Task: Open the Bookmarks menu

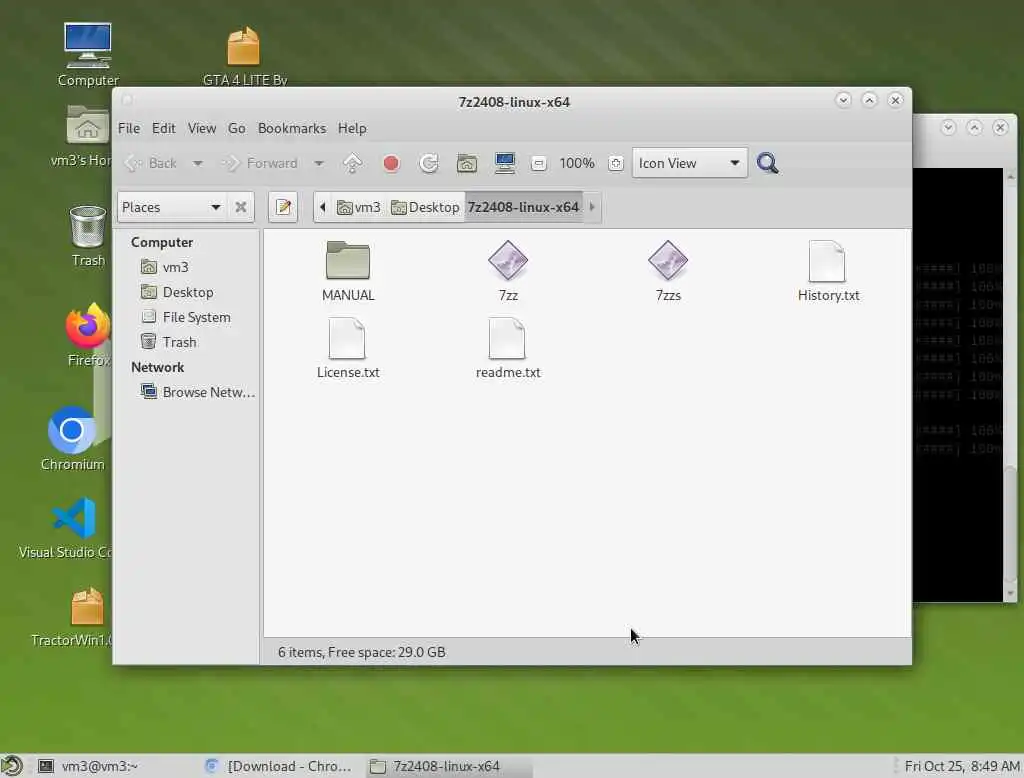Action: 291,128
